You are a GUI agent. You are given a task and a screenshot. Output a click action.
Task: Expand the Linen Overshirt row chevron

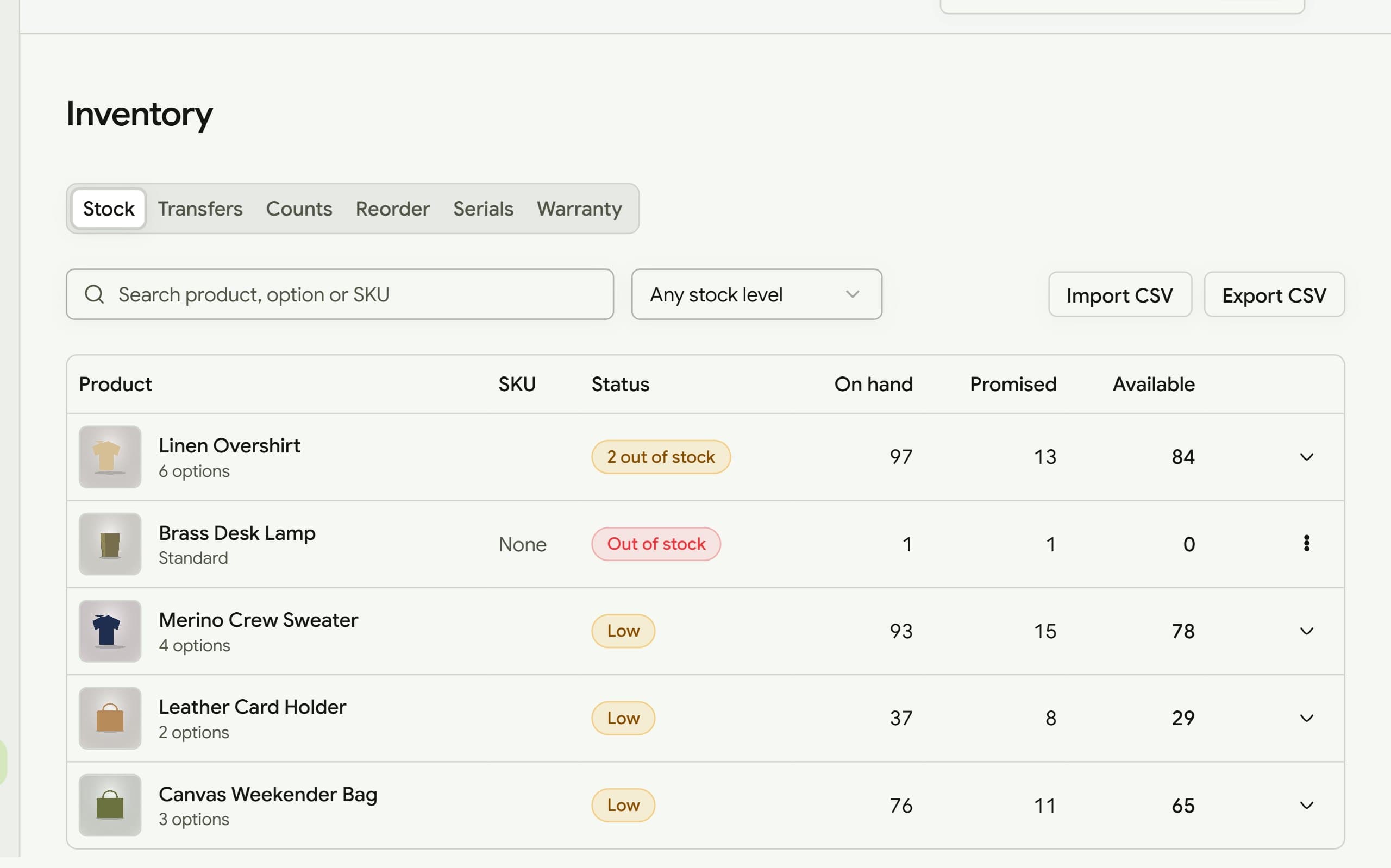pyautogui.click(x=1307, y=457)
